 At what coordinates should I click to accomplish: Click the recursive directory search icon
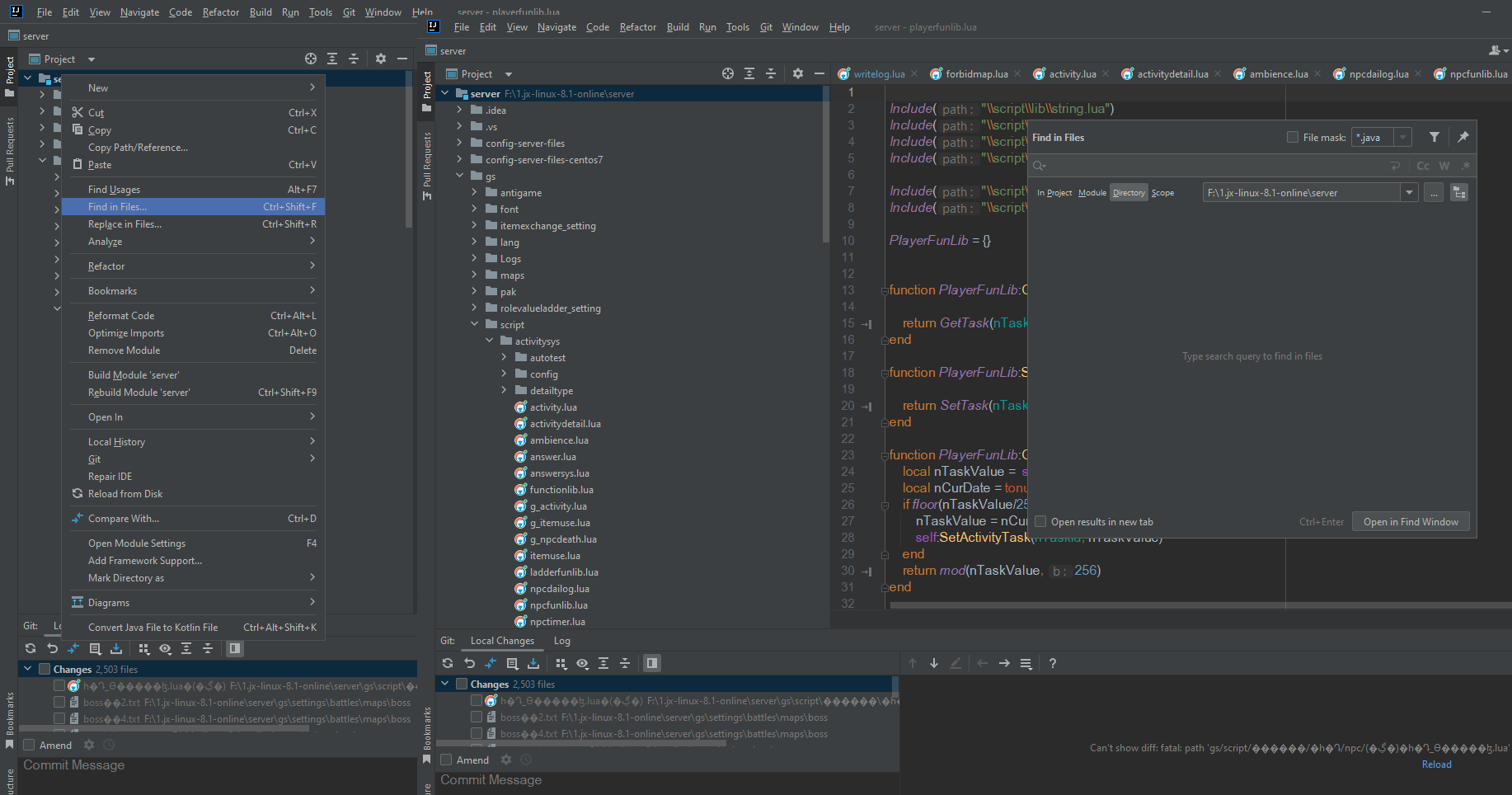point(1459,193)
